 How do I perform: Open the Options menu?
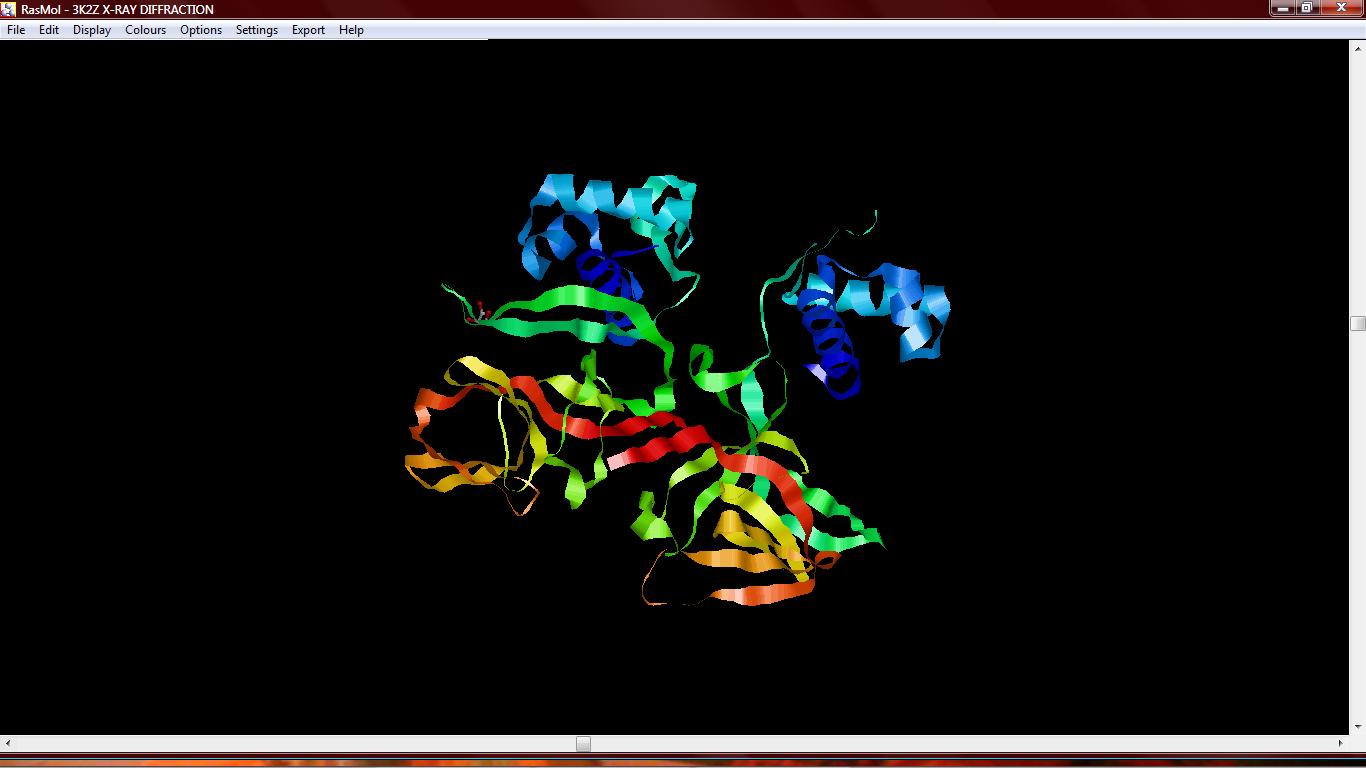coord(200,30)
